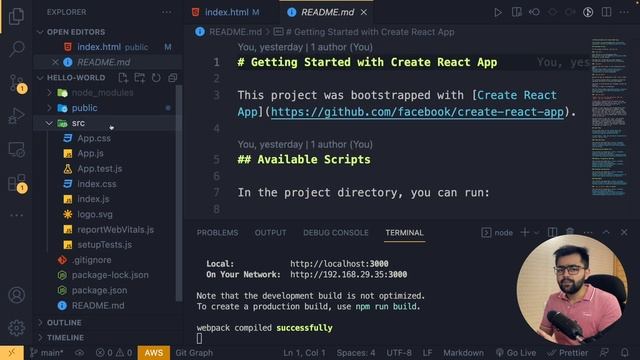Create a new terminal with plus icon
Image resolution: width=640 pixels, height=360 pixels.
(x=524, y=232)
